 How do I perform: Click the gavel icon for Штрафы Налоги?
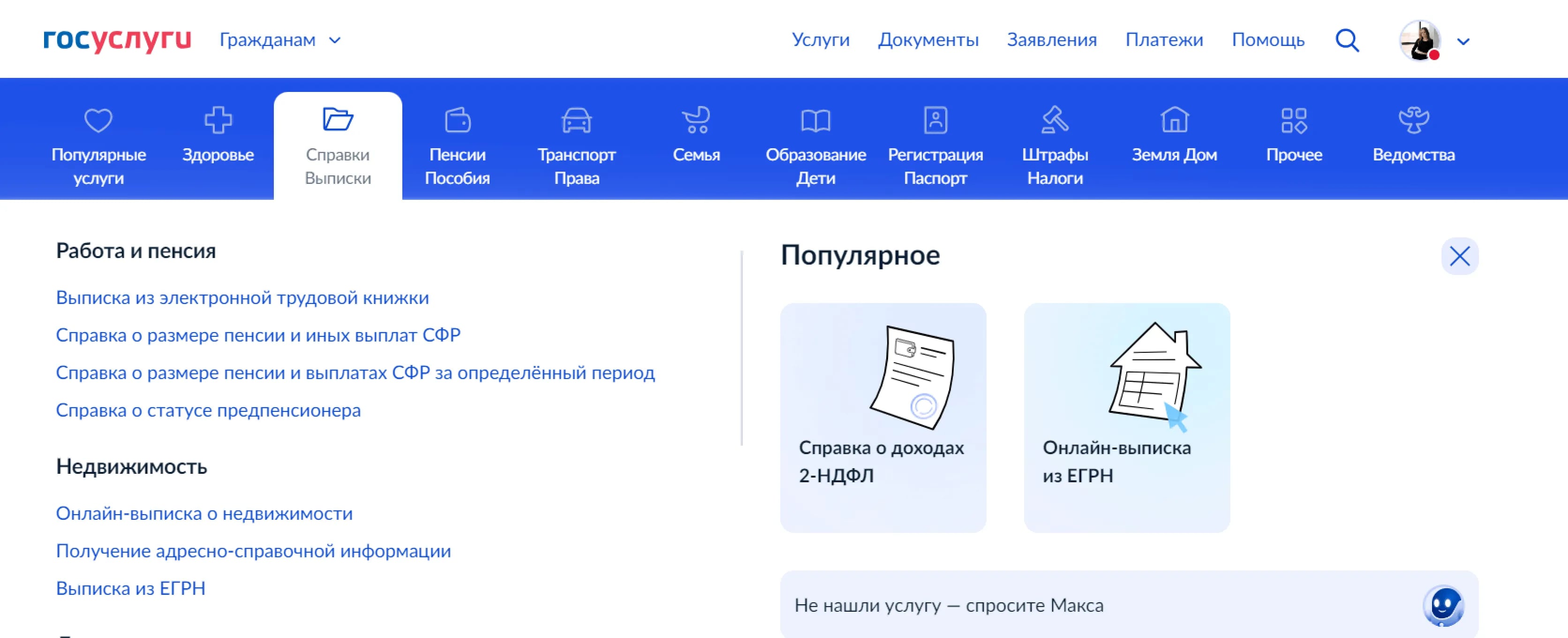point(1055,120)
